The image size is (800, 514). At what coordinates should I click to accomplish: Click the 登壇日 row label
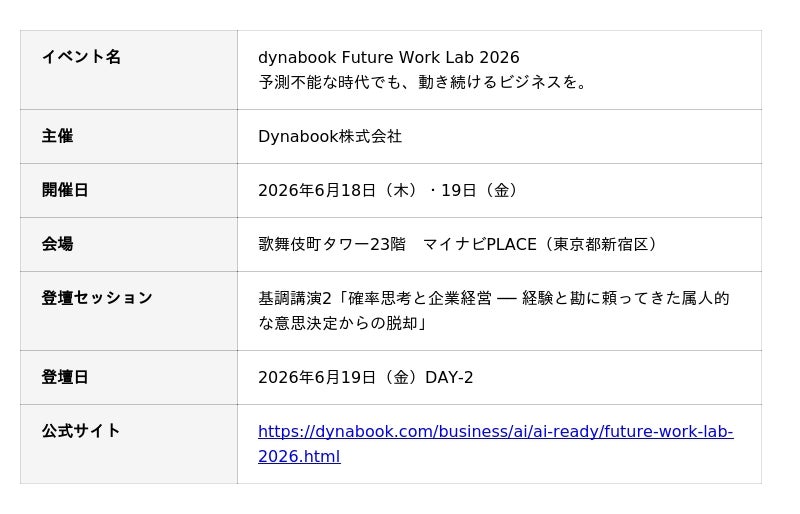[65, 377]
